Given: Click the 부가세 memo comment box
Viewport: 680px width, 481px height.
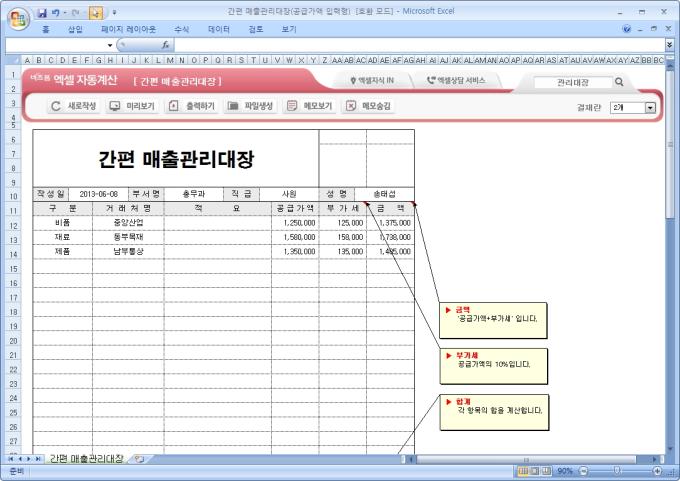Looking at the screenshot, I should (494, 366).
